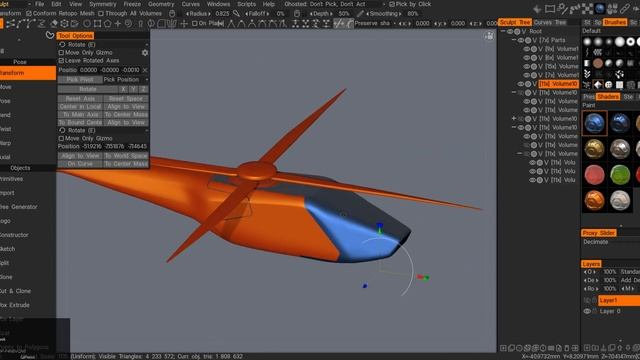Hide the Root node via eye icon
640x360 pixels.
pos(510,31)
